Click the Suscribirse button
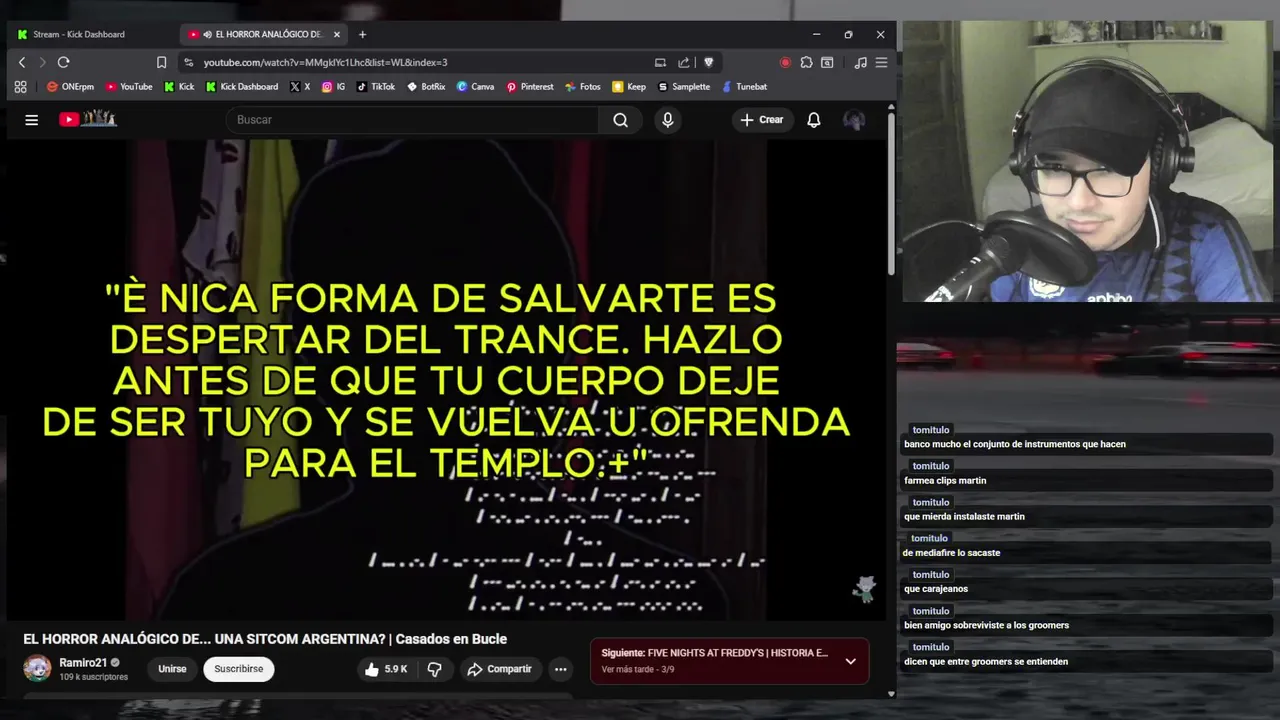Image resolution: width=1280 pixels, height=720 pixels. [239, 669]
